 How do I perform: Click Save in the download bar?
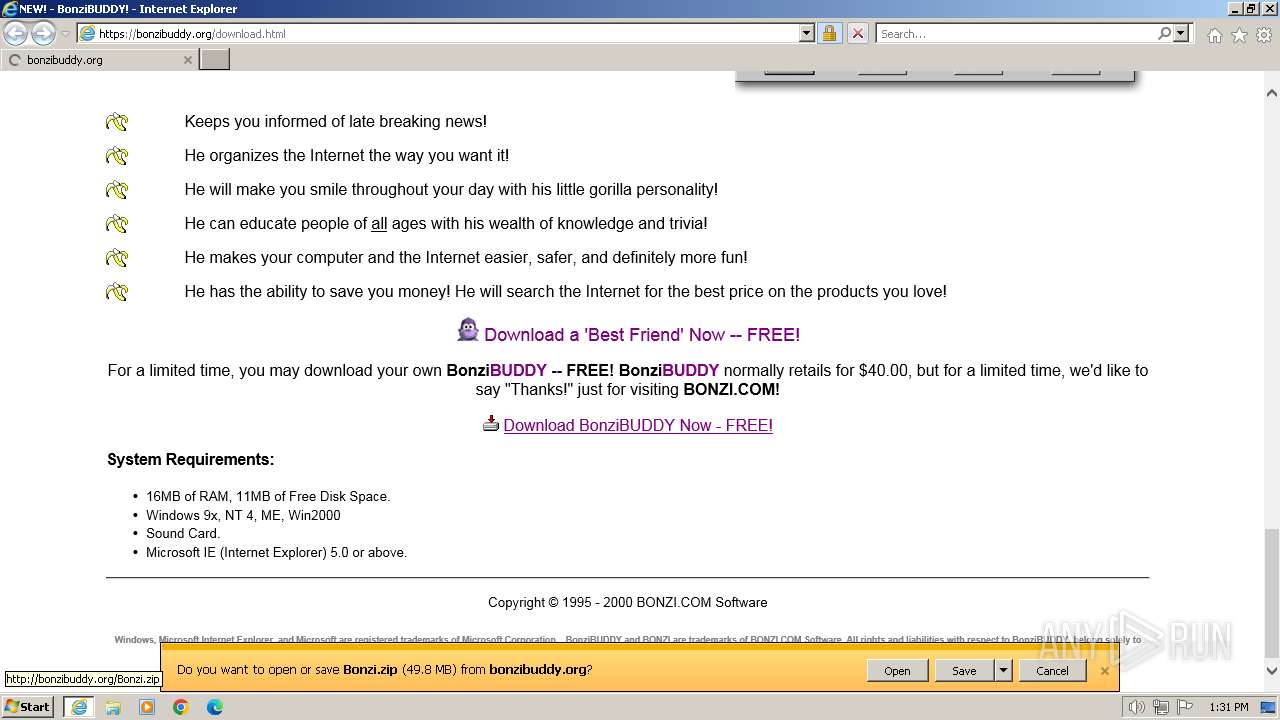[x=964, y=671]
